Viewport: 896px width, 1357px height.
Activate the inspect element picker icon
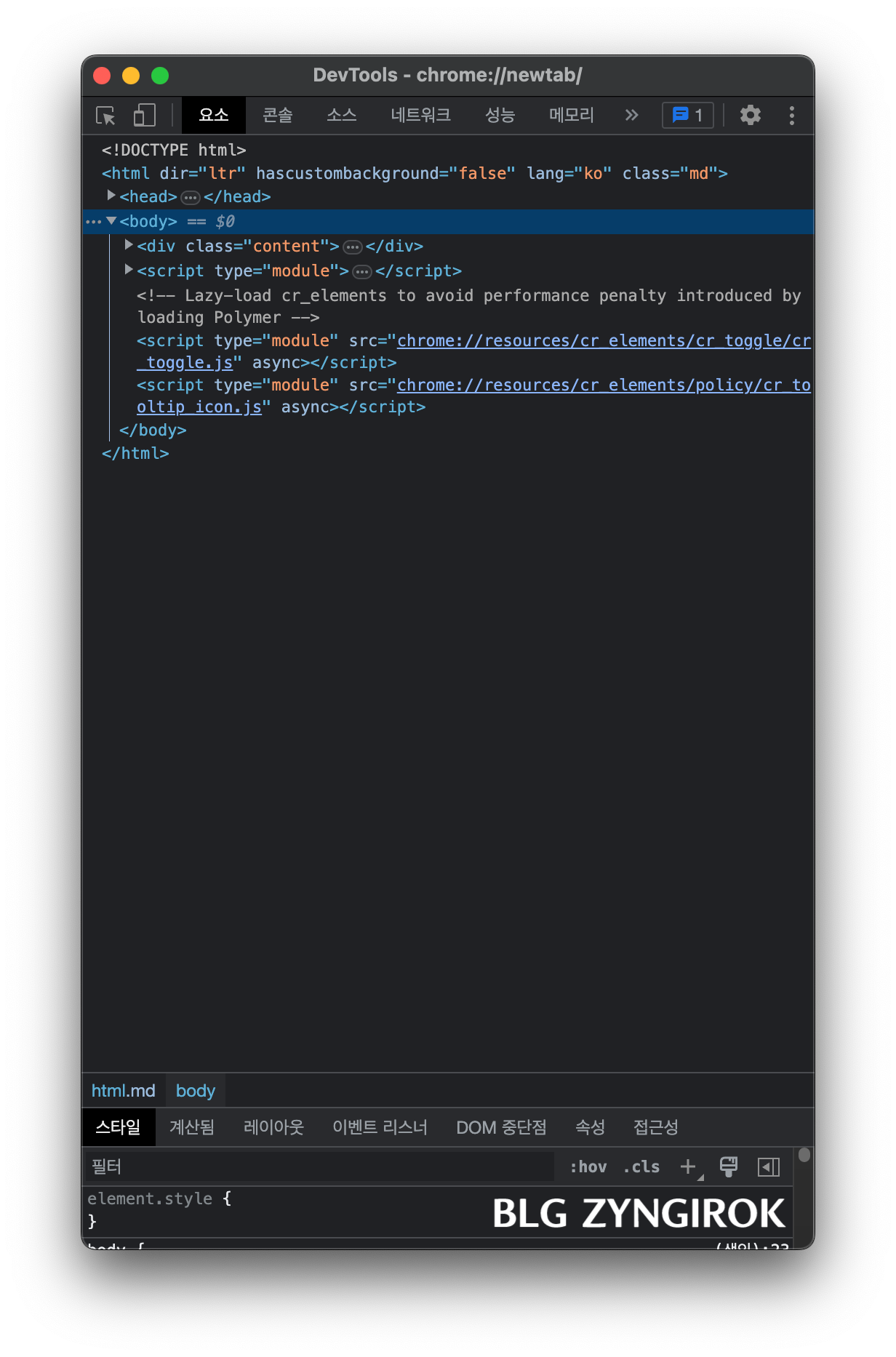tap(106, 116)
